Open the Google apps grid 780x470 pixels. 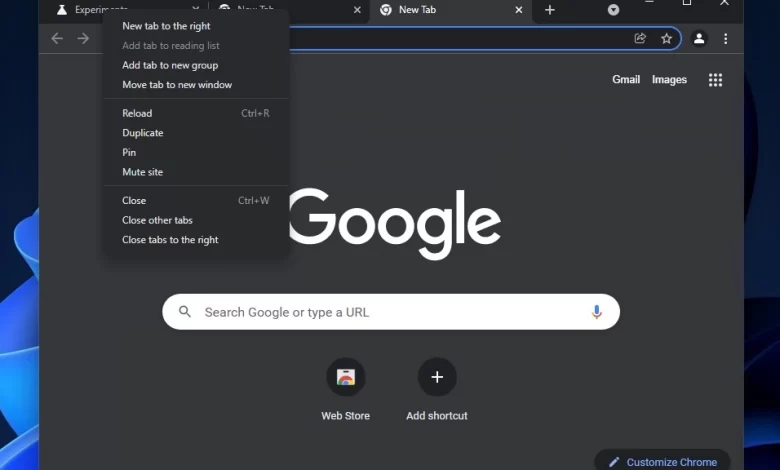(x=715, y=80)
